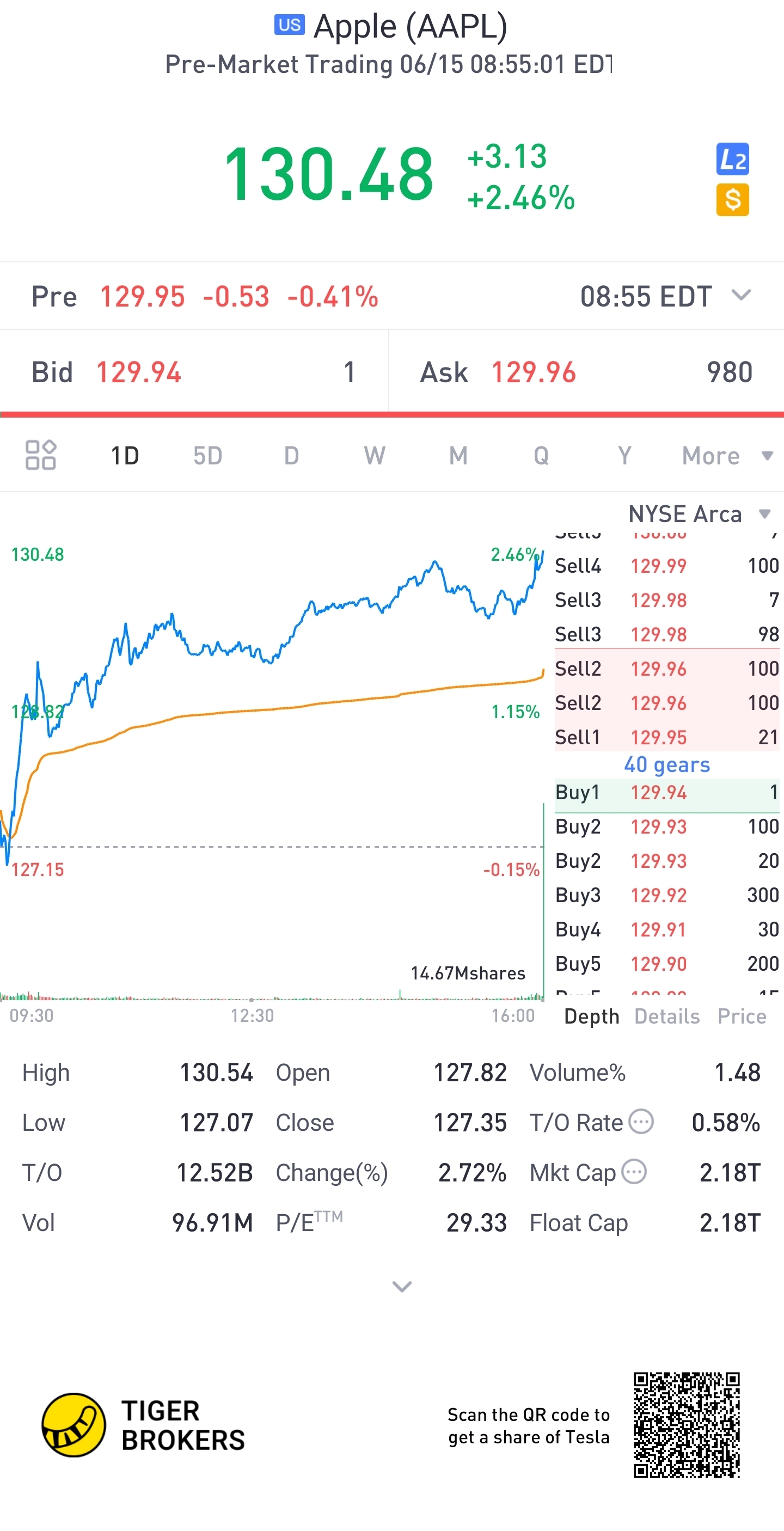Image resolution: width=784 pixels, height=1531 pixels.
Task: Open the NYSE Arca exchange dropdown
Action: coord(699,514)
